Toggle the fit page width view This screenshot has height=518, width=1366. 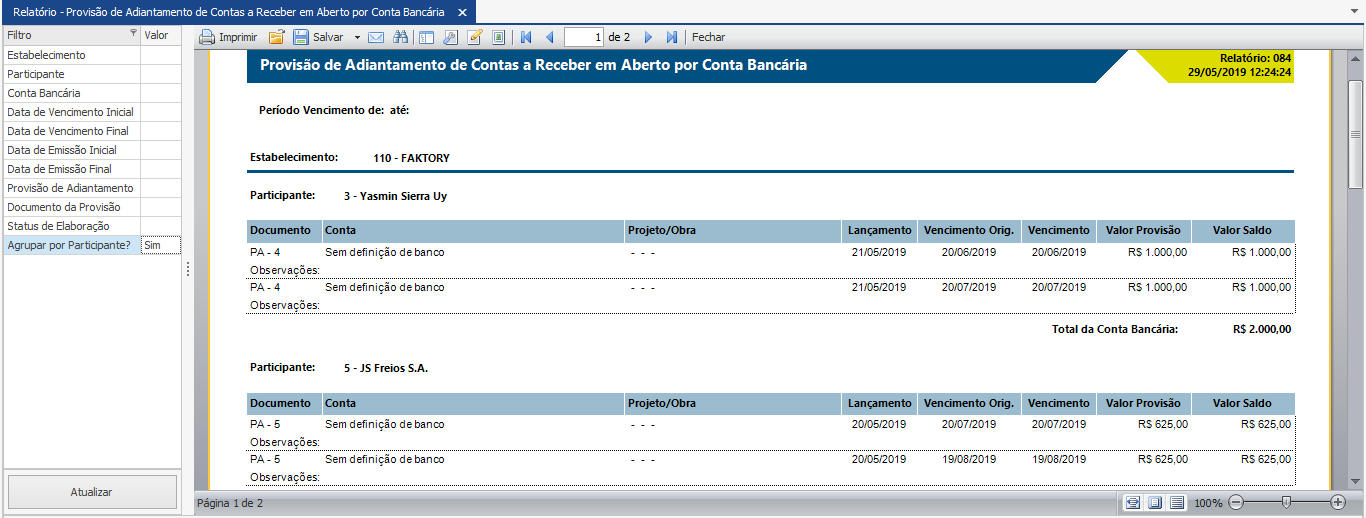point(1132,502)
